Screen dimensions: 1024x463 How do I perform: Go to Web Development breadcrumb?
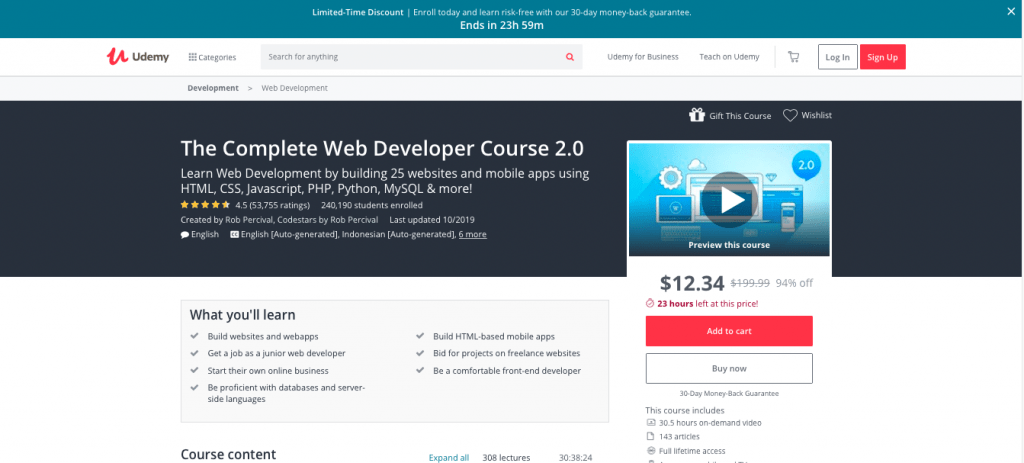pyautogui.click(x=295, y=88)
